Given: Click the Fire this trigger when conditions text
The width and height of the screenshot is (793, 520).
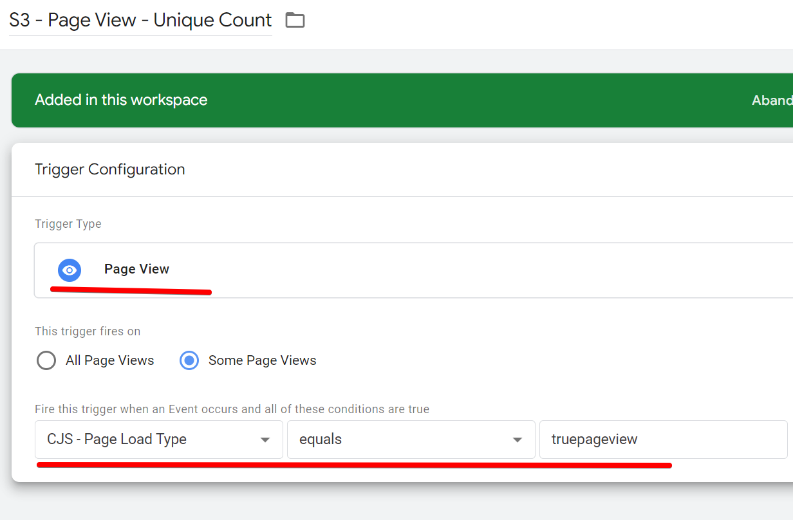Looking at the screenshot, I should pyautogui.click(x=232, y=409).
